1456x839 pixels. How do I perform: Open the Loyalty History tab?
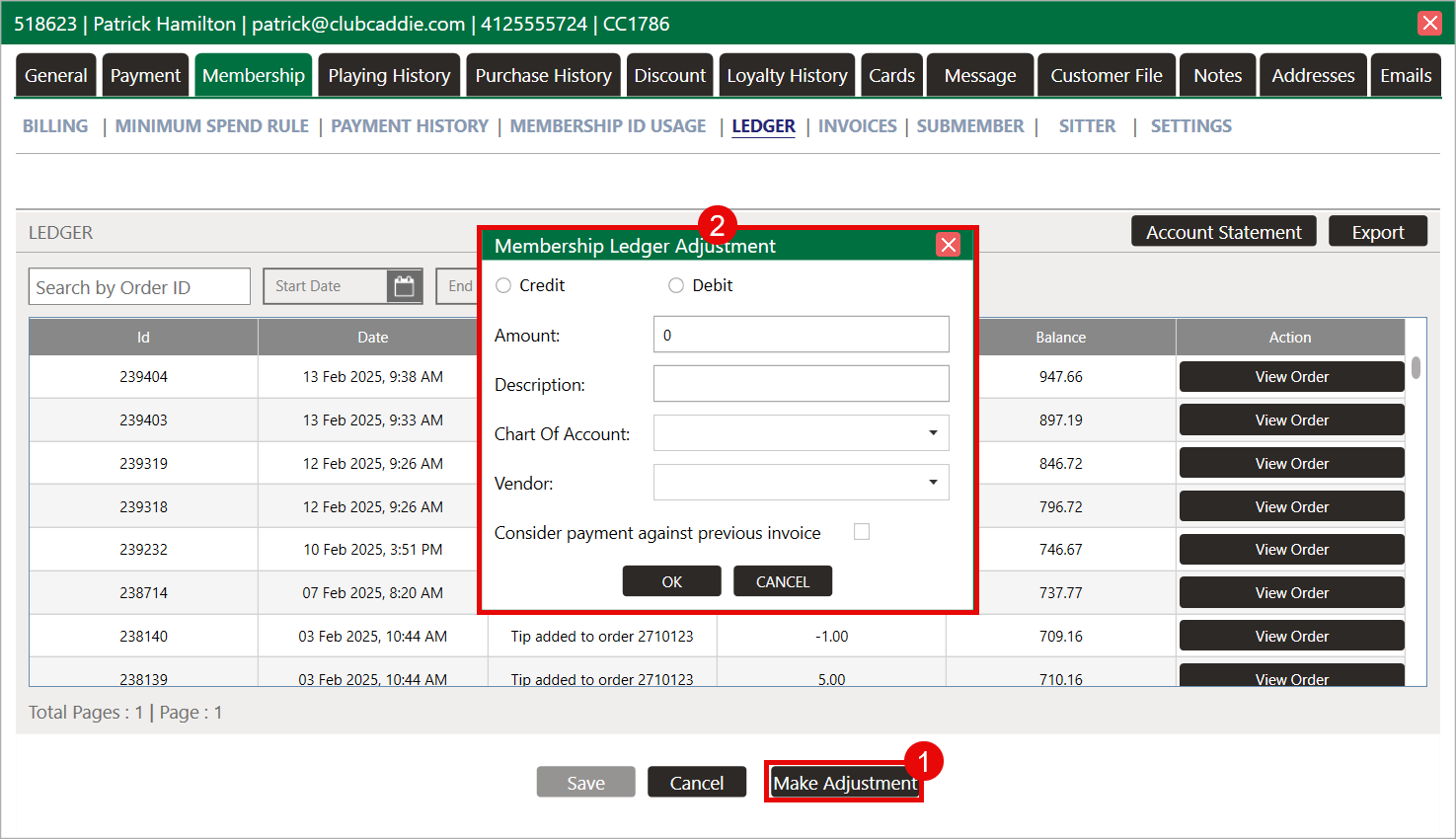787,75
